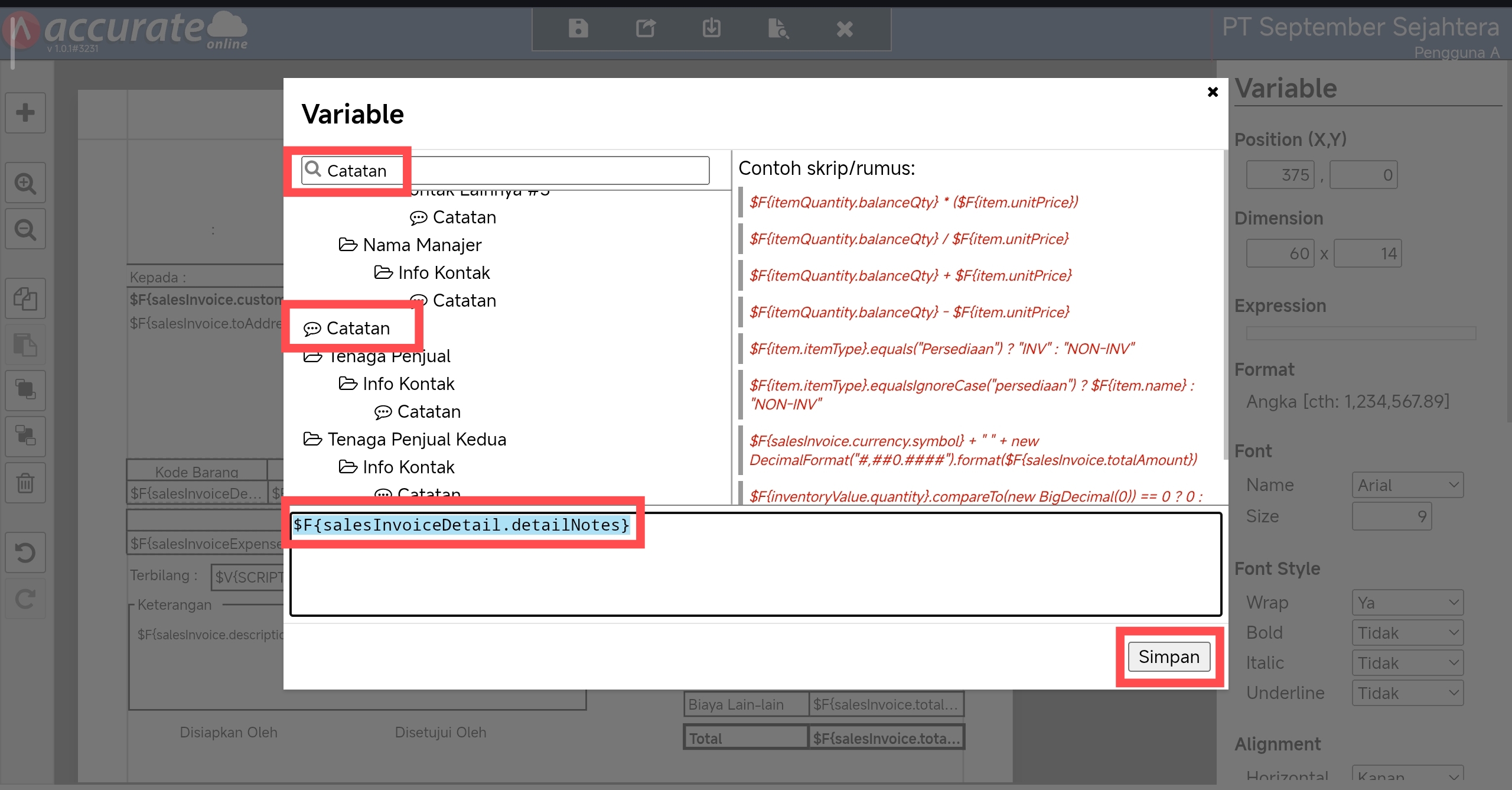The width and height of the screenshot is (1512, 790).
Task: Open the Font Name Arial dropdown
Action: [x=1407, y=485]
